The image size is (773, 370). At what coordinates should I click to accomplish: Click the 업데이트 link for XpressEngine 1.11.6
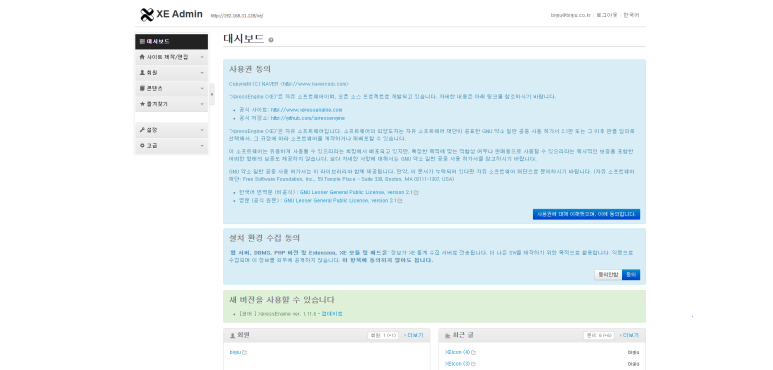pyautogui.click(x=332, y=314)
